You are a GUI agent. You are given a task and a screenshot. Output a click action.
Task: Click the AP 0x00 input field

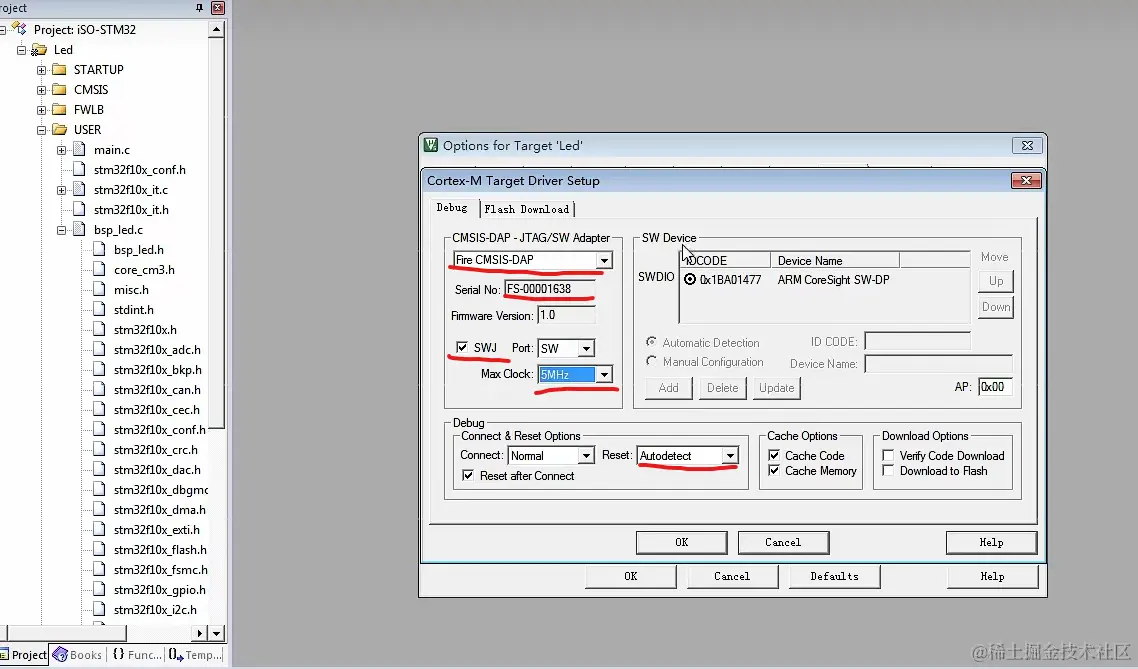click(995, 387)
